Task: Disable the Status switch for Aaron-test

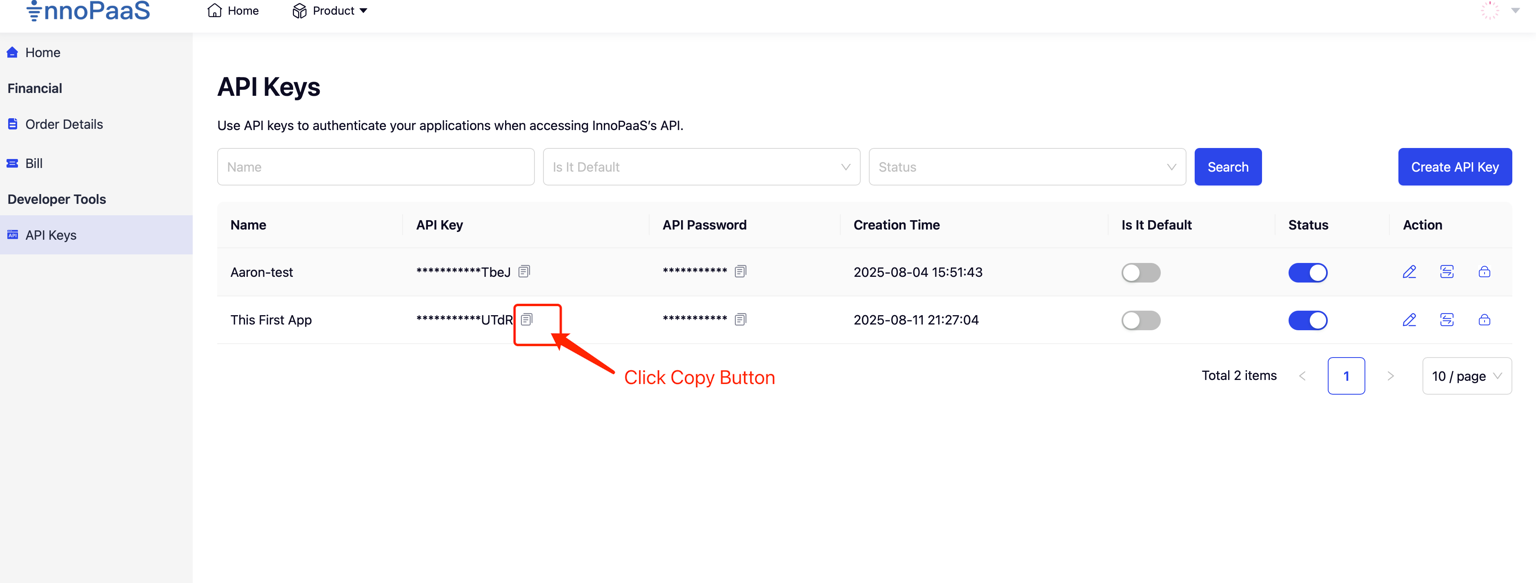Action: pos(1307,273)
